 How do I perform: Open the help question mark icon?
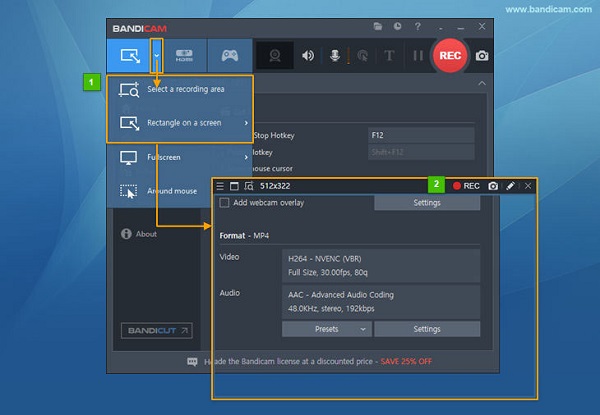[417, 26]
